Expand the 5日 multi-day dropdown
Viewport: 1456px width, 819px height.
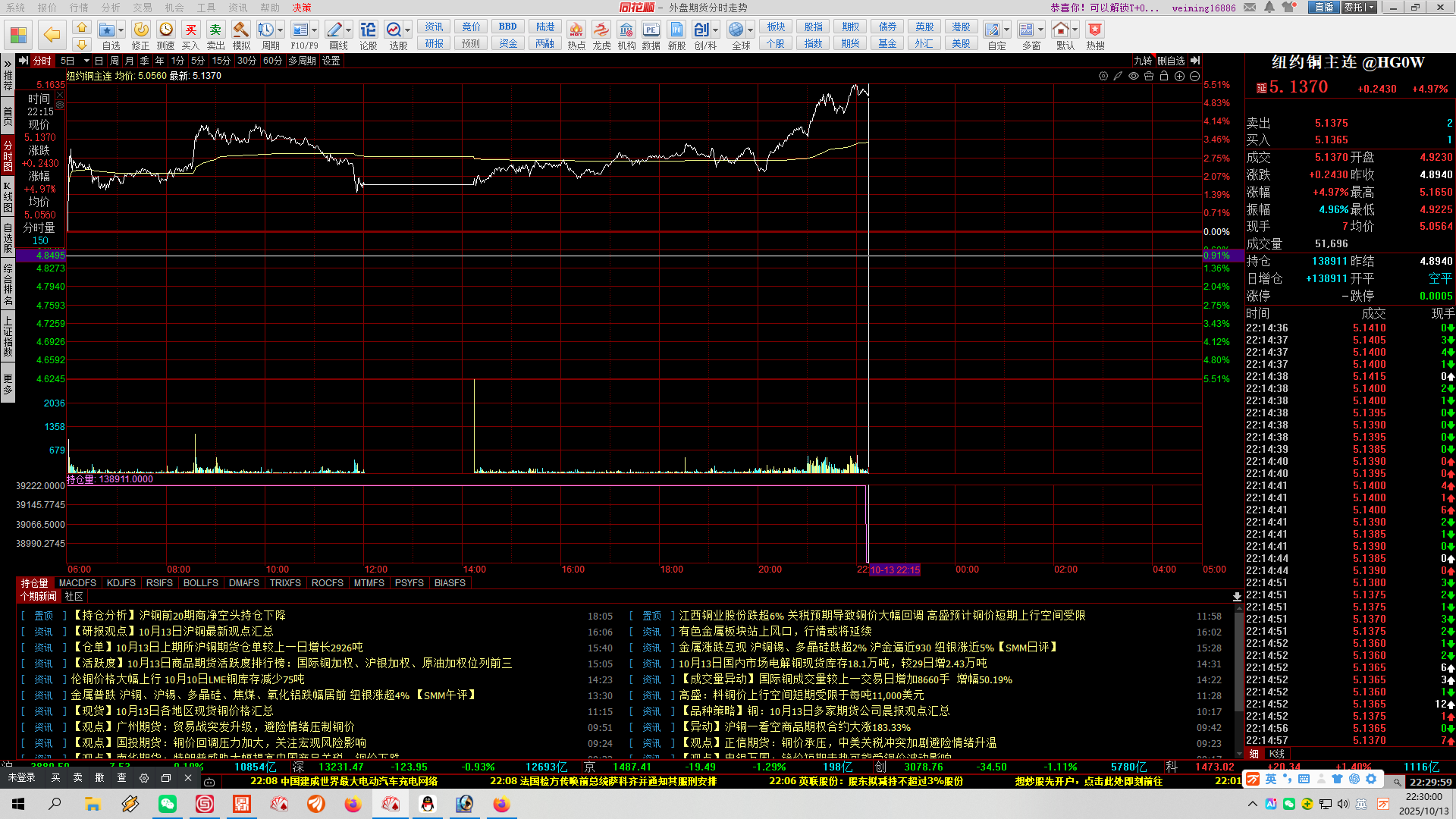86,61
